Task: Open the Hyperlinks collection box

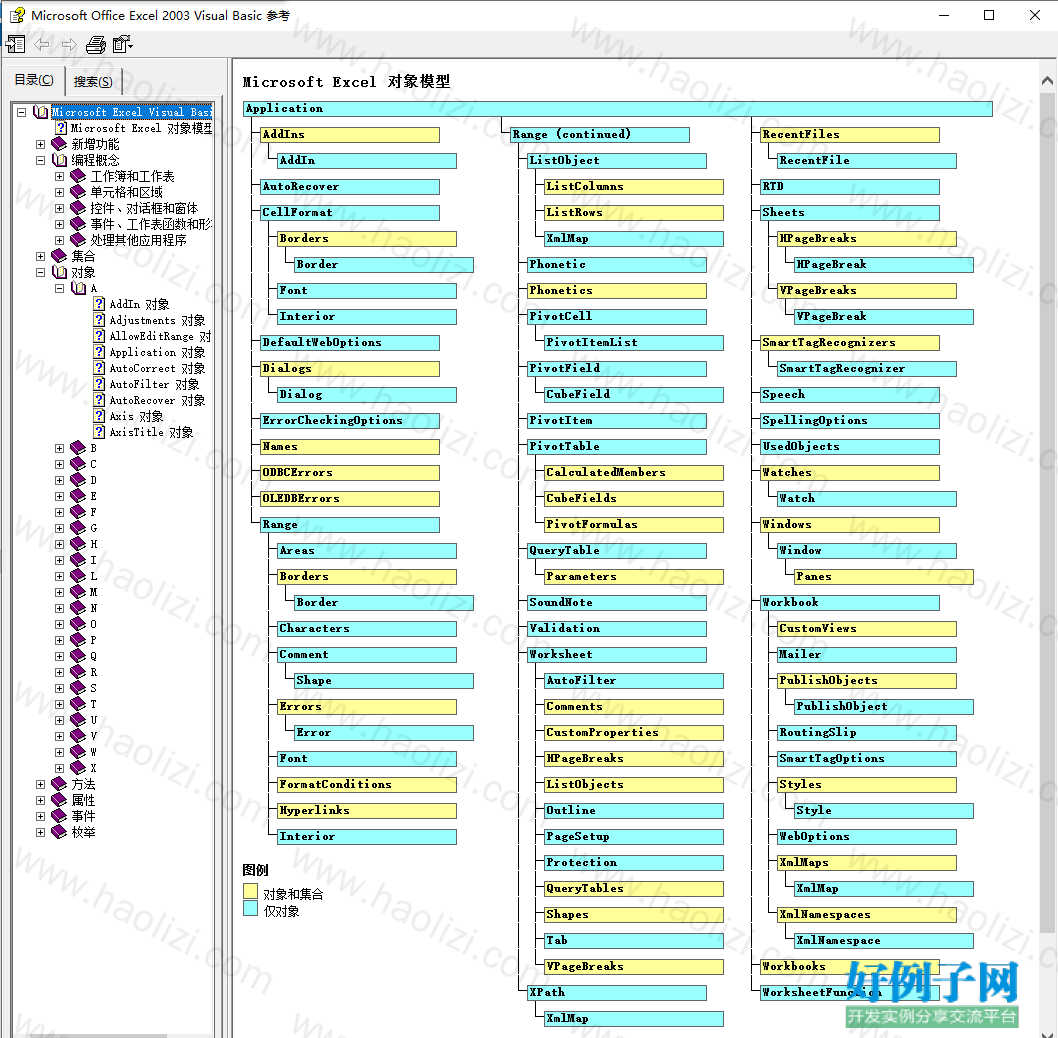Action: 367,811
